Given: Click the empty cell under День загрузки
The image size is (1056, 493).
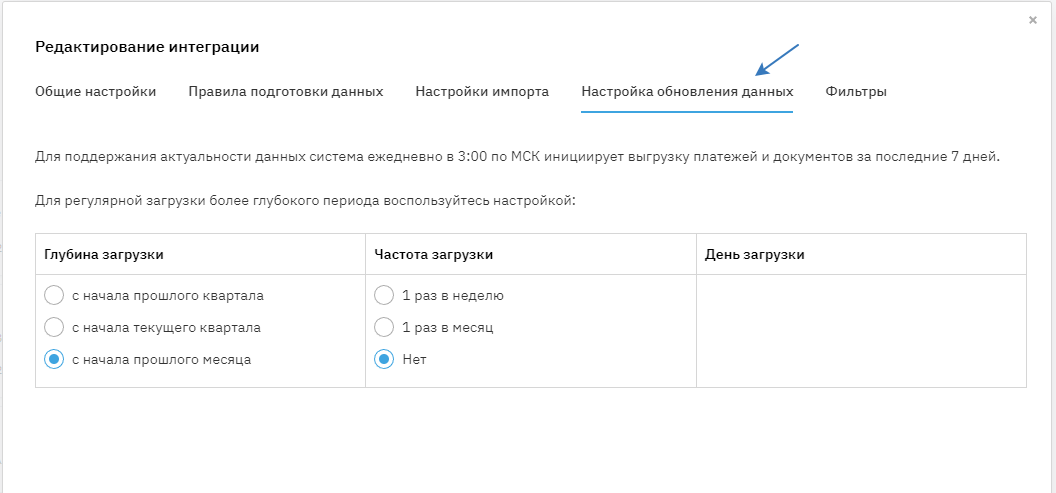Looking at the screenshot, I should tap(860, 330).
